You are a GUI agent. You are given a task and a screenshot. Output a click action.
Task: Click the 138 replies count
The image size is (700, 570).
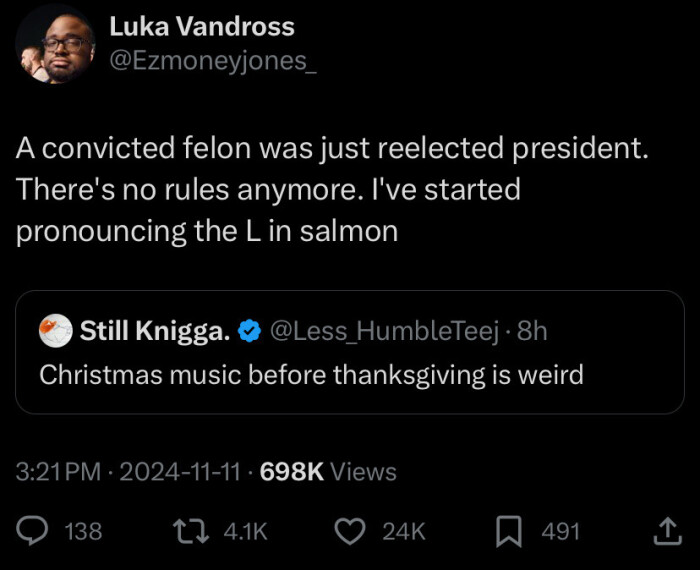[83, 532]
